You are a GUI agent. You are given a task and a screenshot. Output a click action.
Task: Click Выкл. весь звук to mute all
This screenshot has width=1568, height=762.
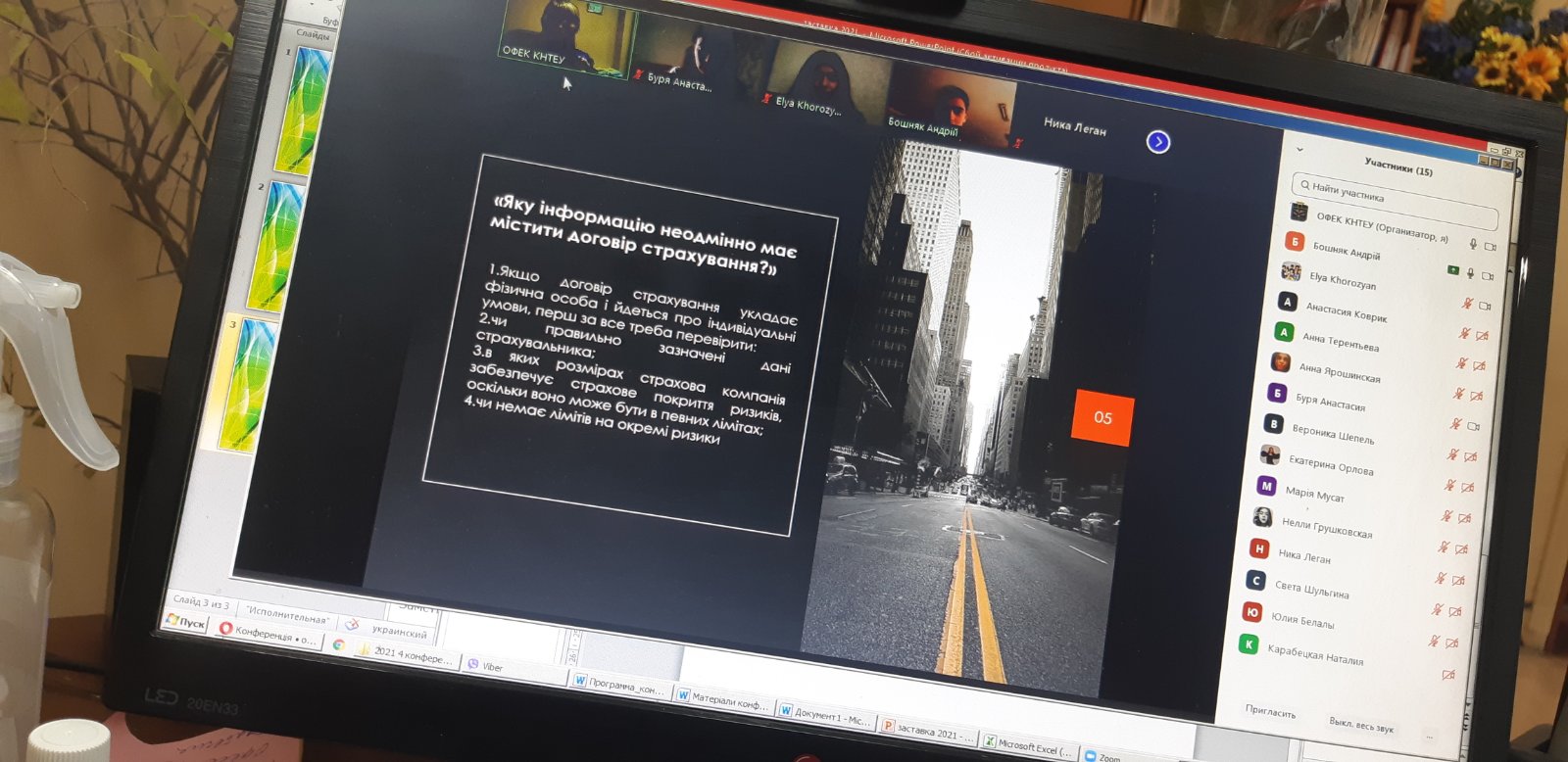click(x=1361, y=725)
